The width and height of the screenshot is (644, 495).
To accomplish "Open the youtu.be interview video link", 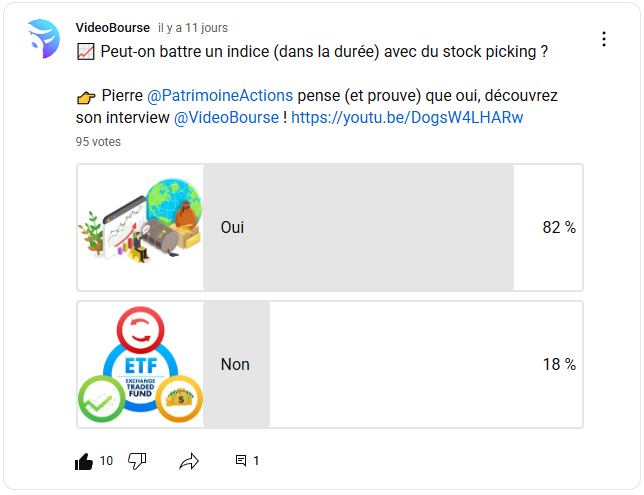I will (407, 118).
